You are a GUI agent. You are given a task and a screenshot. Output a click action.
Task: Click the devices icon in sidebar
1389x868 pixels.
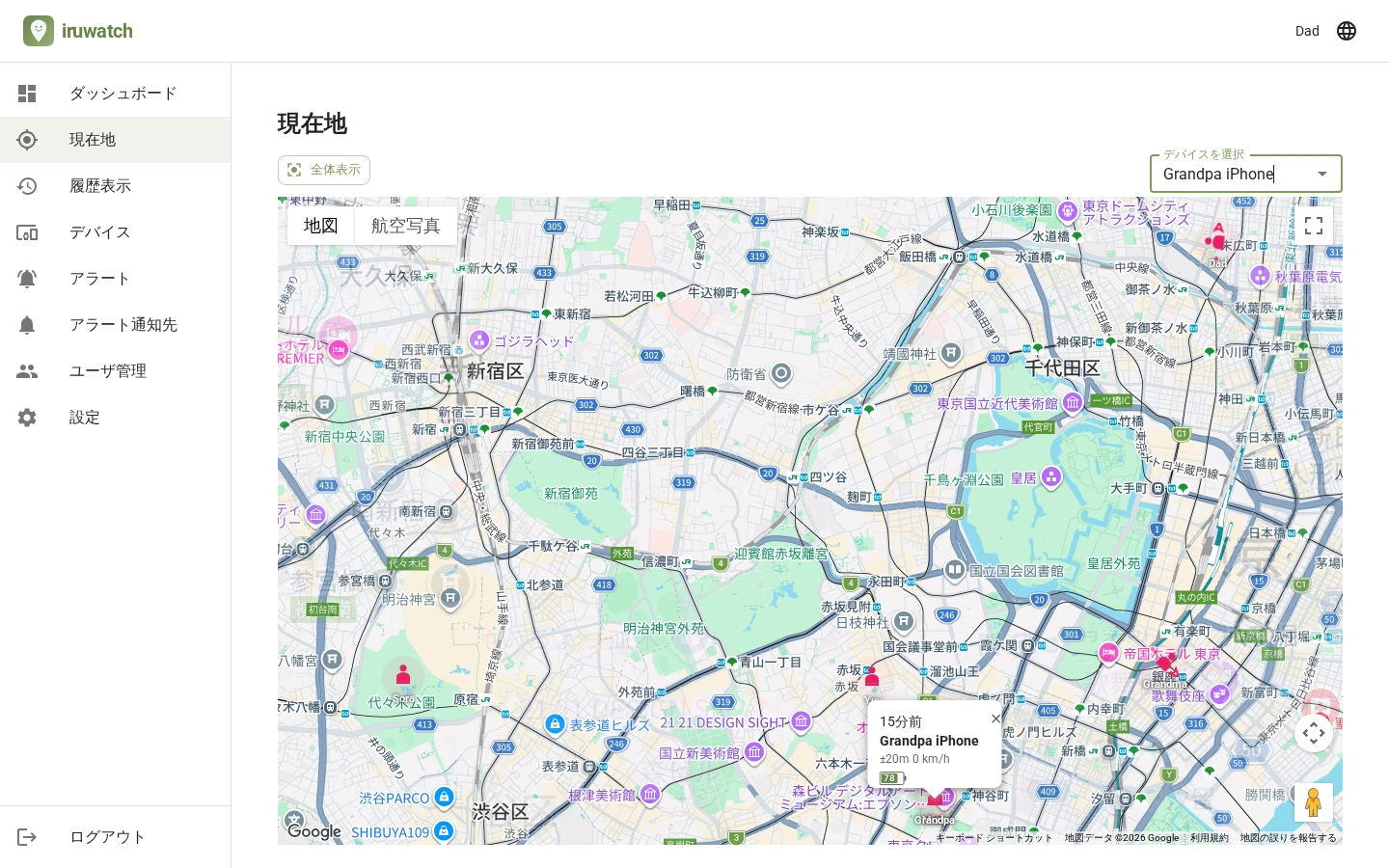(x=27, y=232)
